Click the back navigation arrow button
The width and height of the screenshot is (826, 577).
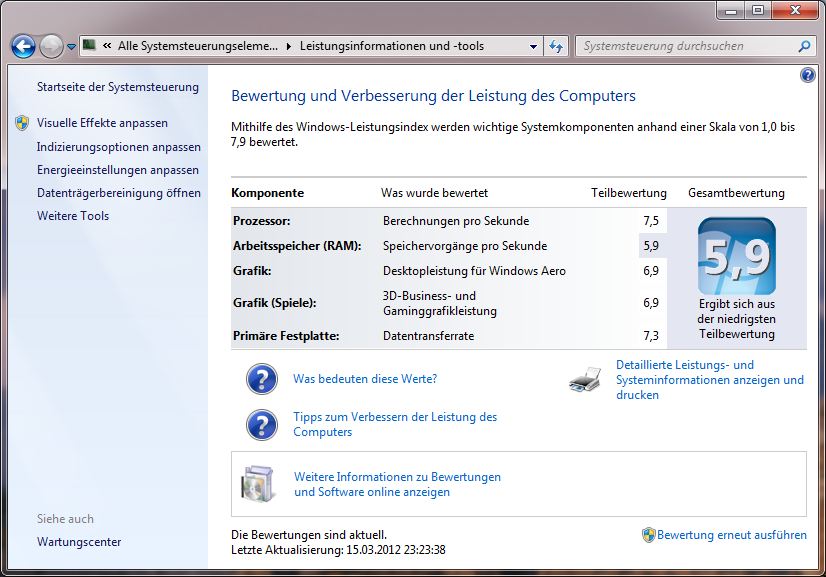point(23,46)
